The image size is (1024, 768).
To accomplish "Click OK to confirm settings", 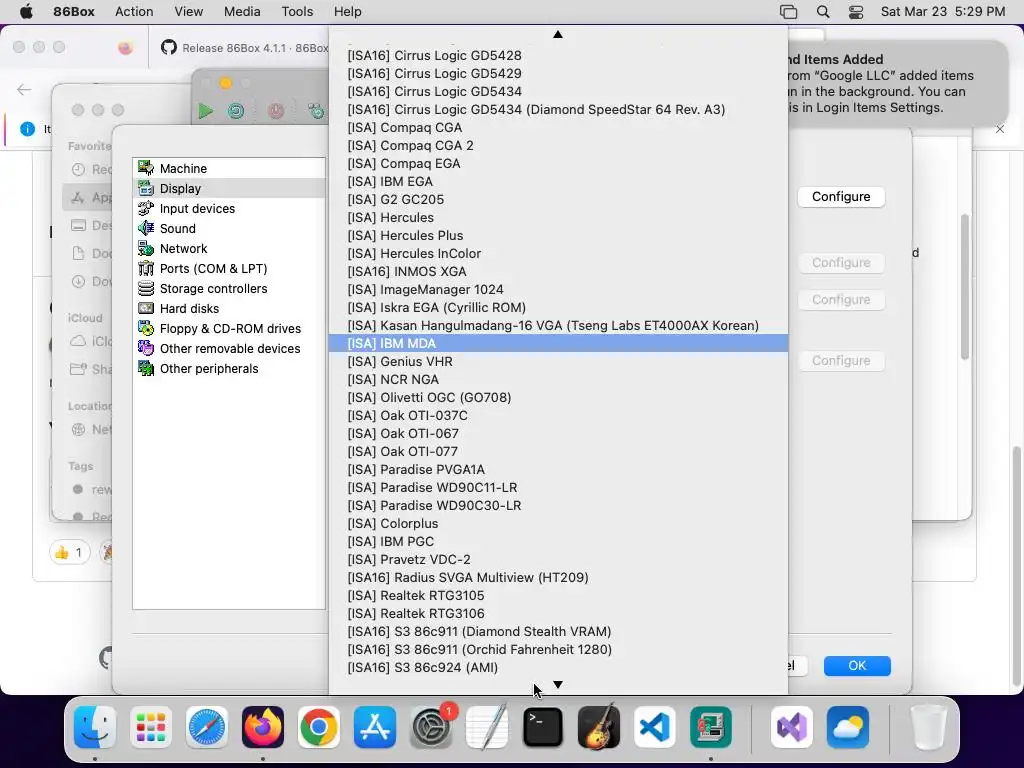I will [857, 665].
